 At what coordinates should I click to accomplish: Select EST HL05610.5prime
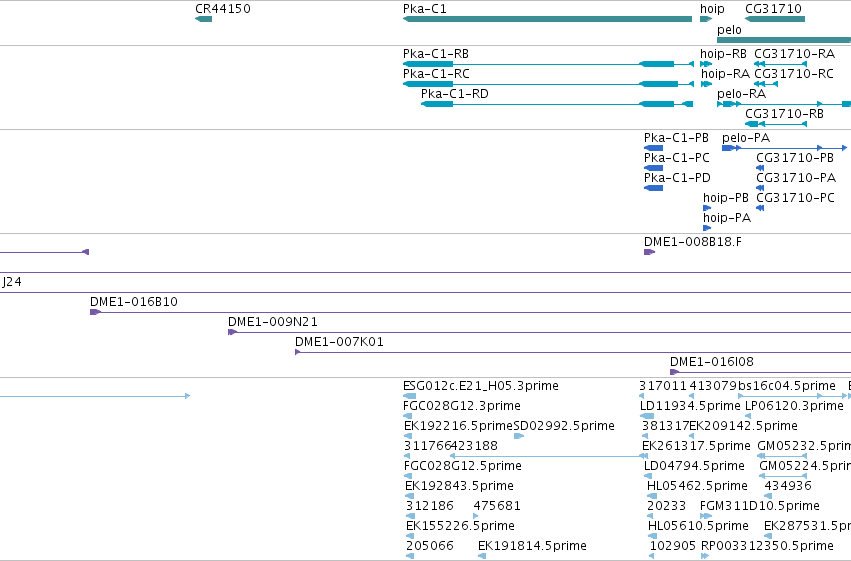(x=652, y=537)
